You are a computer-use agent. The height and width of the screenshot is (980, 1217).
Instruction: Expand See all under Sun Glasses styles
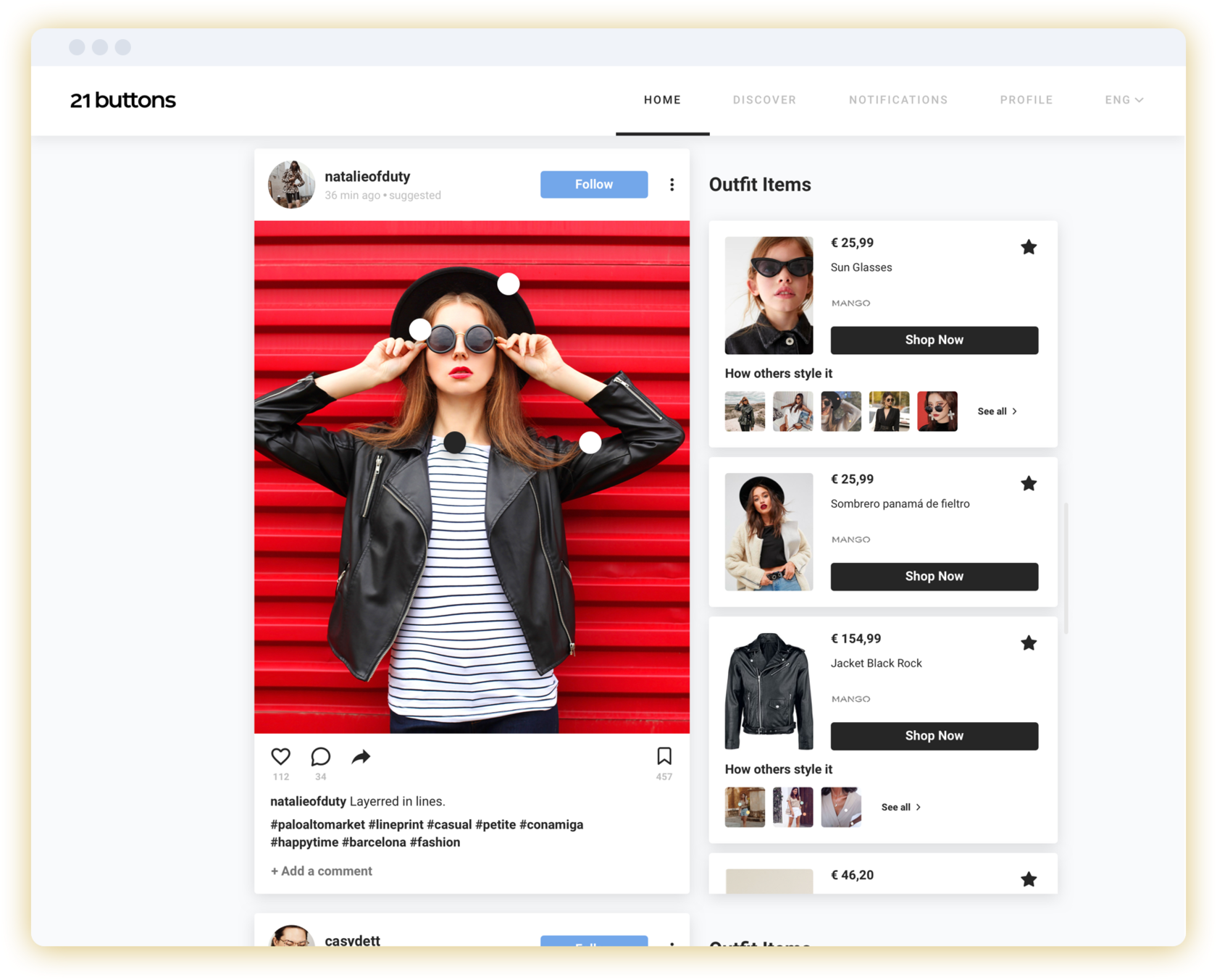tap(997, 411)
